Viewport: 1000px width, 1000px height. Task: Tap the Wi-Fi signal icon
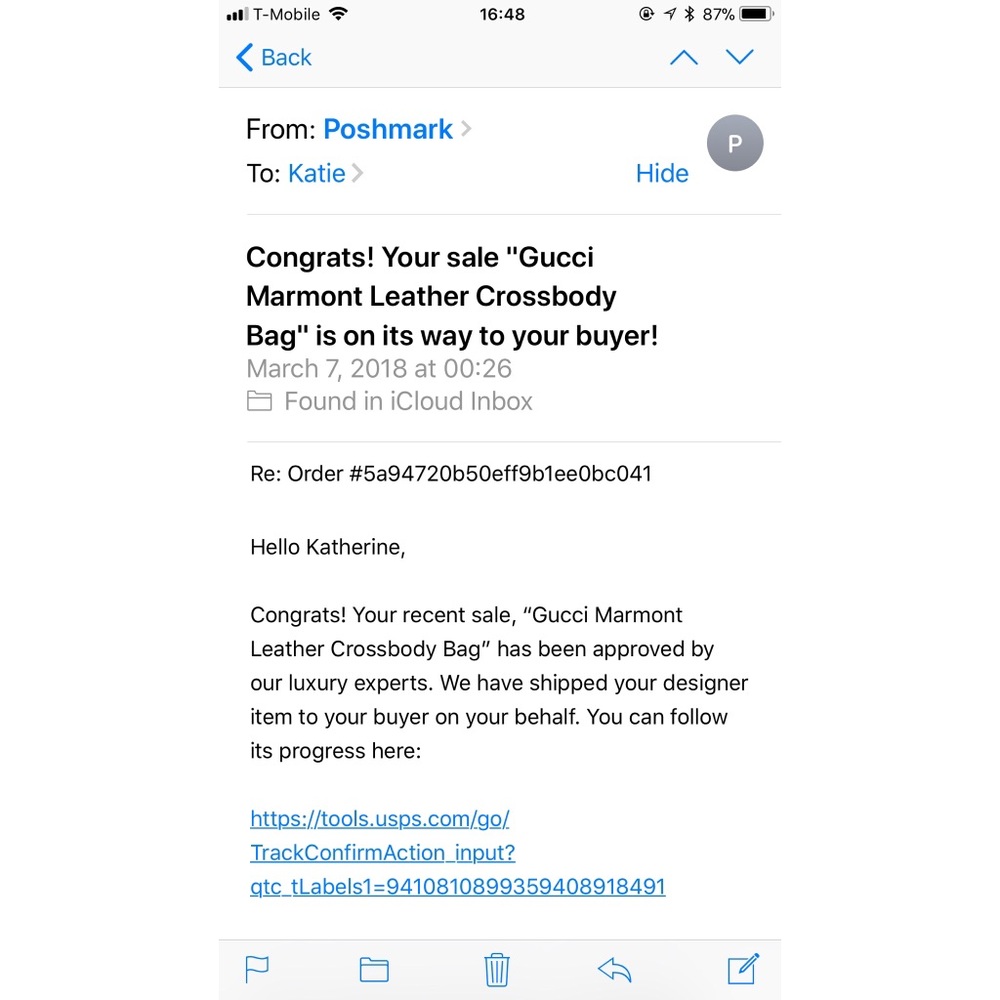[338, 14]
